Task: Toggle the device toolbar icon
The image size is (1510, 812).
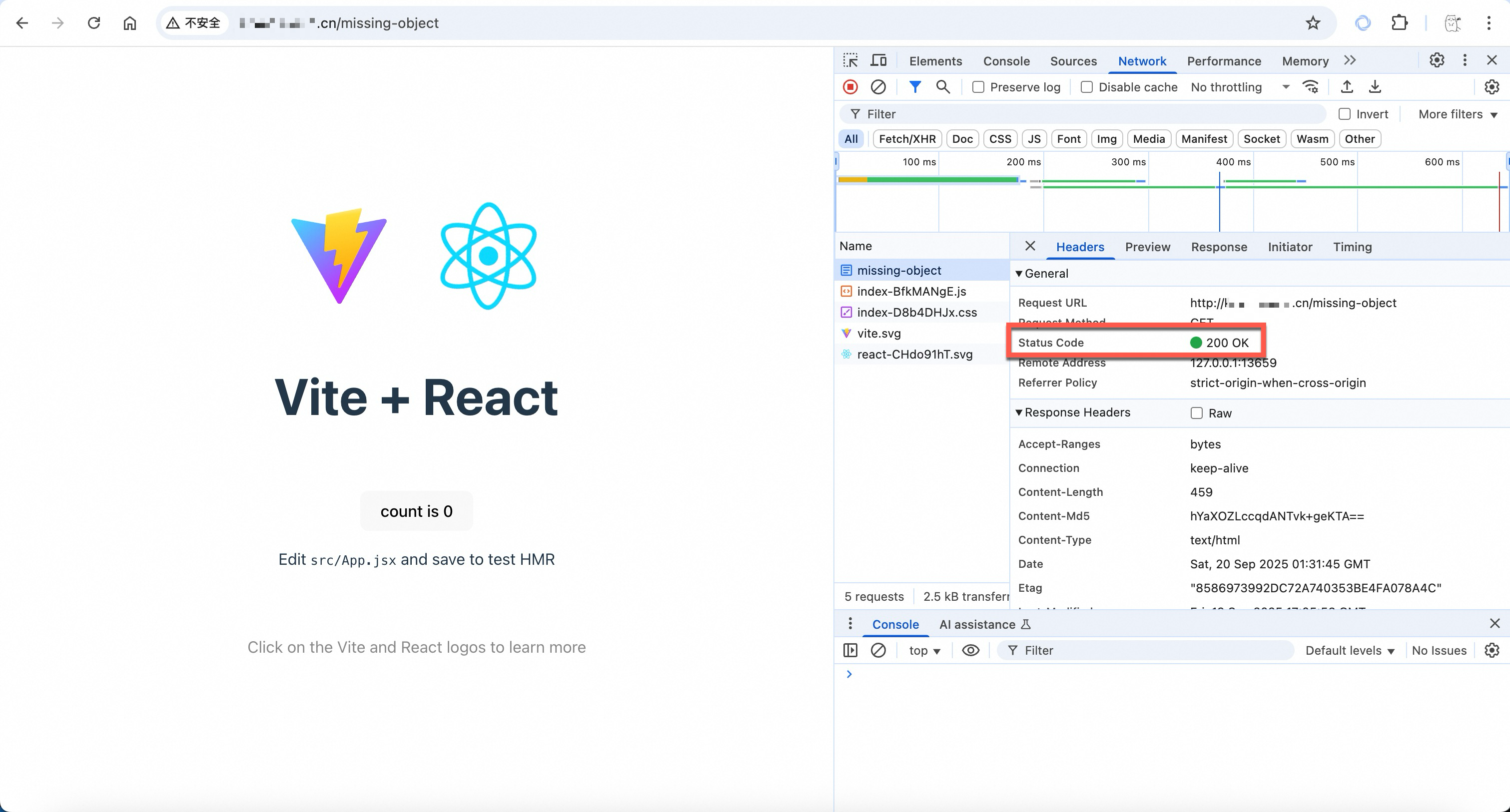Action: click(878, 61)
